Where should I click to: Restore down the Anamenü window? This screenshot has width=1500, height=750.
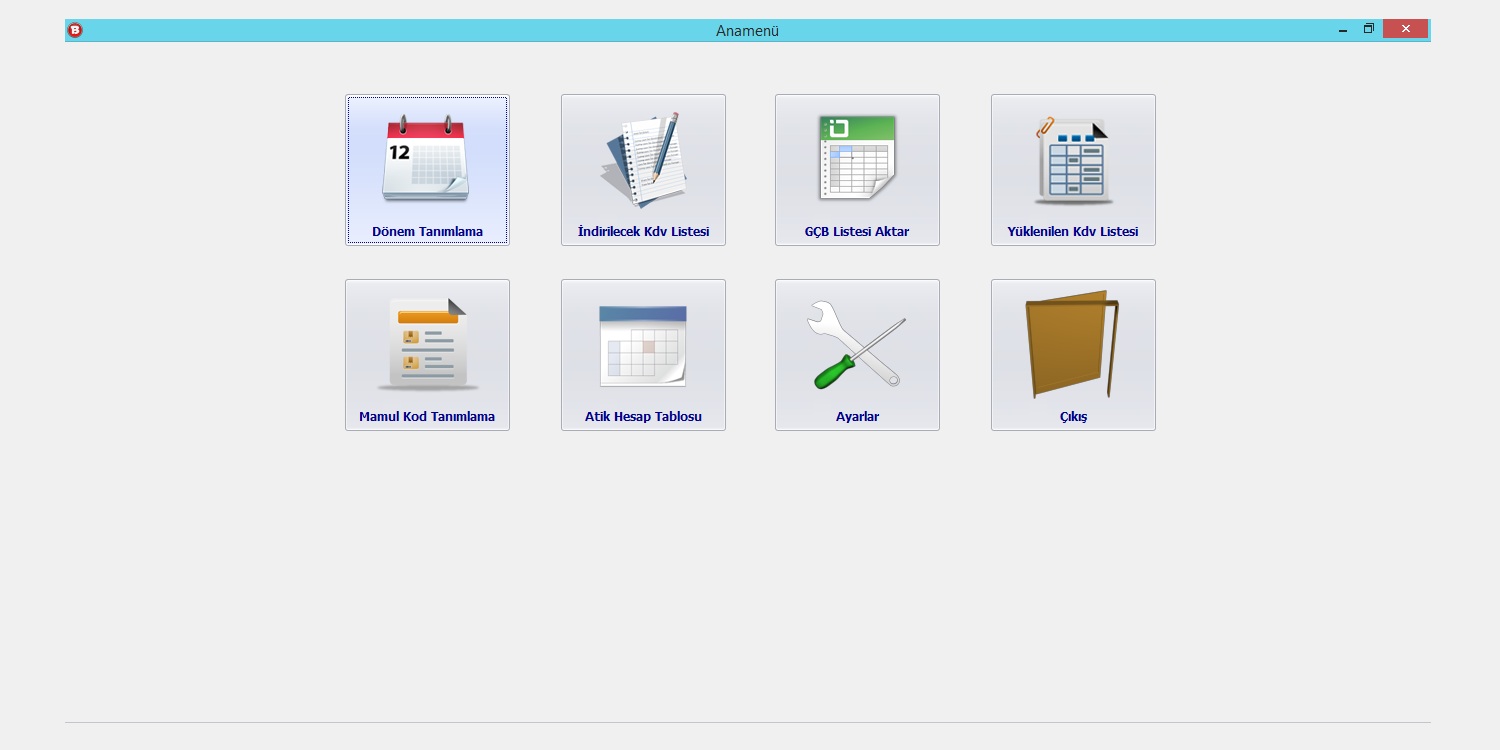tap(1369, 29)
